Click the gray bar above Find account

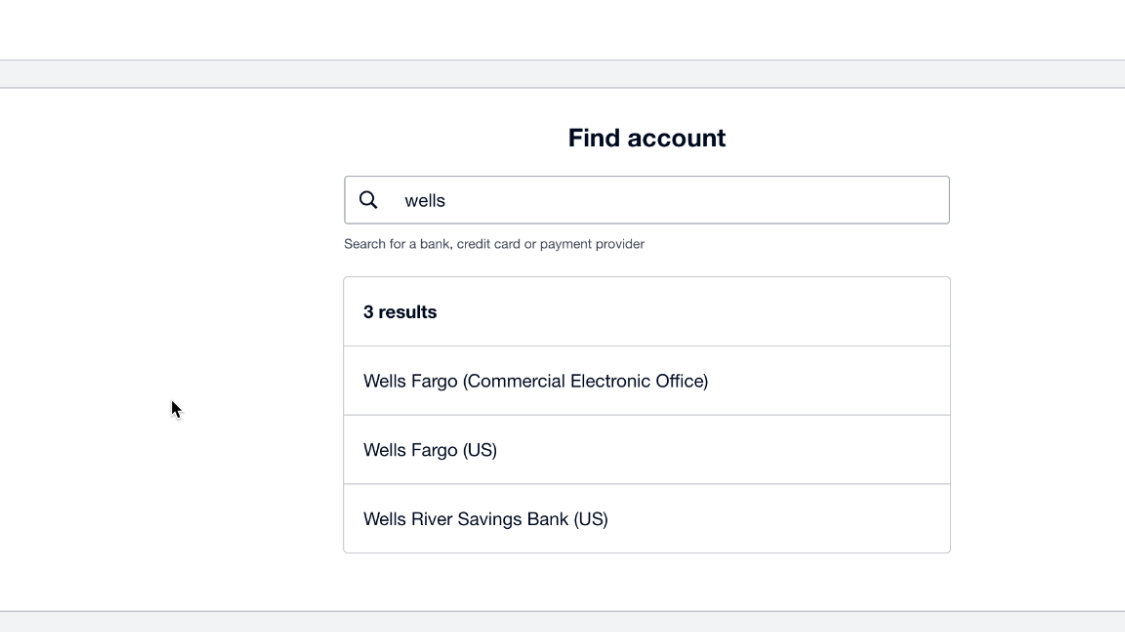tap(562, 74)
